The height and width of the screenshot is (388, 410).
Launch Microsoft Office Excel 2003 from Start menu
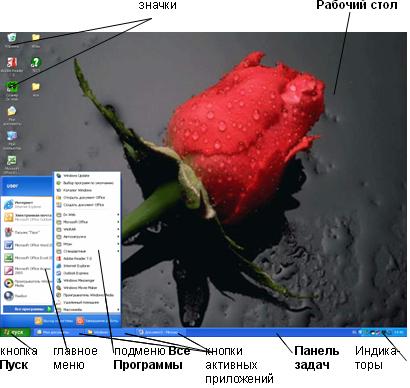(28, 258)
